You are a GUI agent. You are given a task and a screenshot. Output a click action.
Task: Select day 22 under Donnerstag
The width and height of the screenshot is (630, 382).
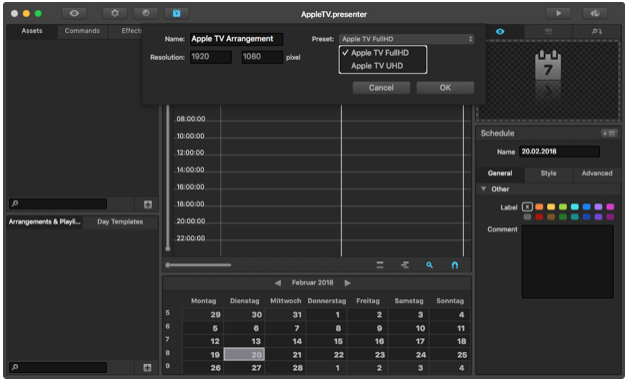[326, 354]
